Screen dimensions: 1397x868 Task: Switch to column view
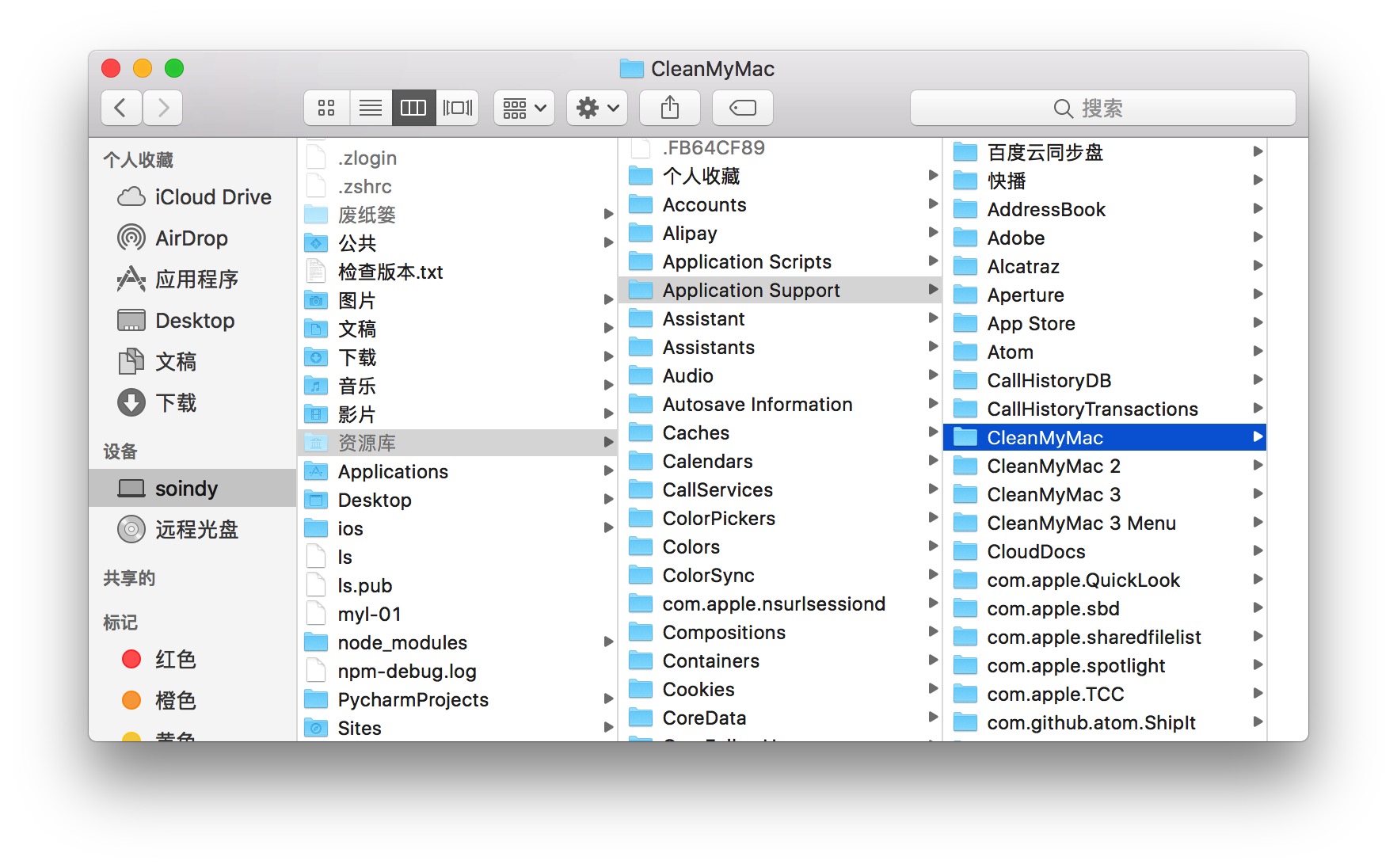point(413,108)
